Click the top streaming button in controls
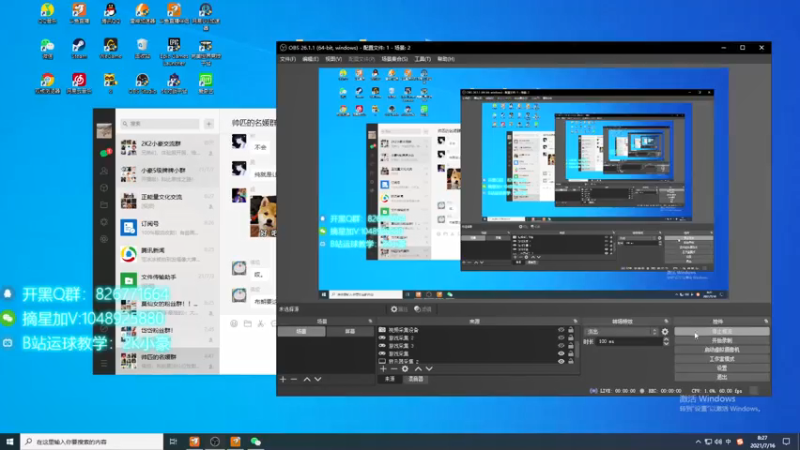Image resolution: width=800 pixels, height=450 pixels. pos(721,331)
